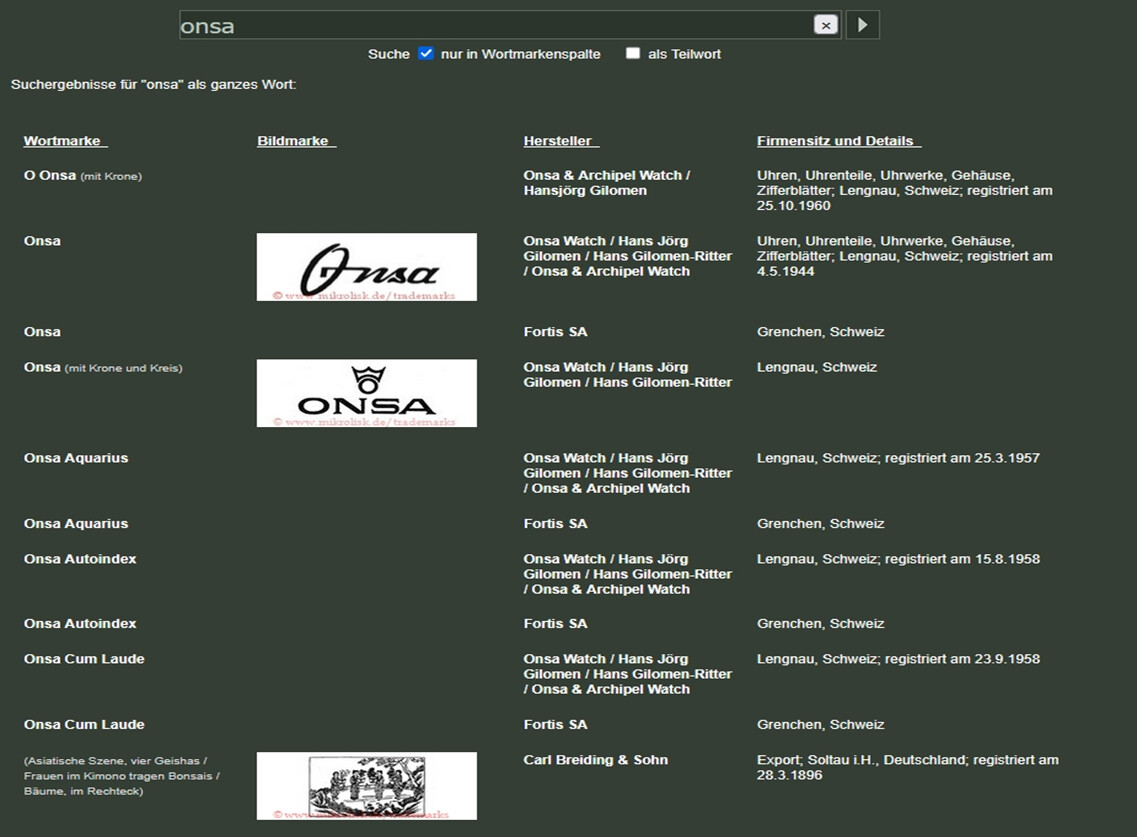Screen dimensions: 1137x837
Task: Toggle 'nur in Wortmarkenspalte' checkbox
Action: pos(426,53)
